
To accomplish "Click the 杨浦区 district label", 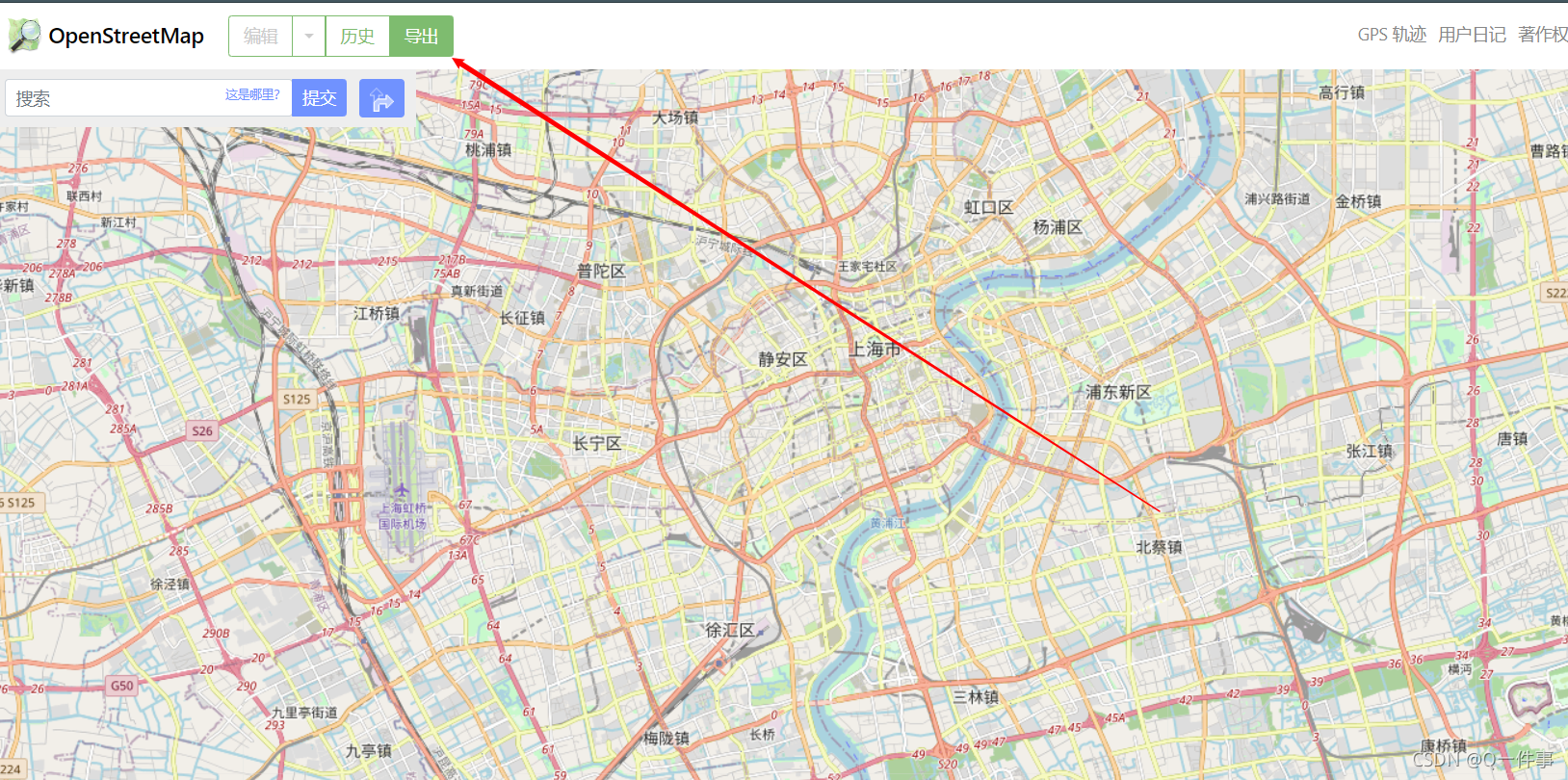I will 1058,227.
